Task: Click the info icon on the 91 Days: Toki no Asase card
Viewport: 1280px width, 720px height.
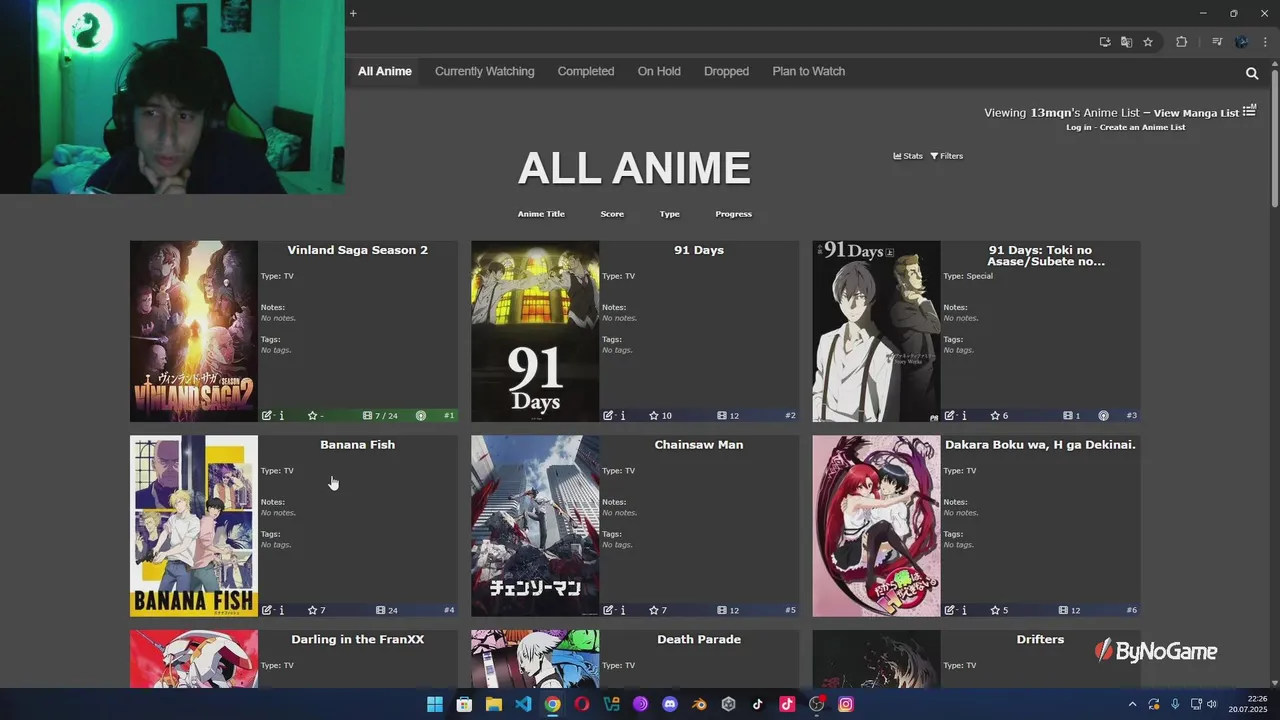Action: click(x=964, y=415)
